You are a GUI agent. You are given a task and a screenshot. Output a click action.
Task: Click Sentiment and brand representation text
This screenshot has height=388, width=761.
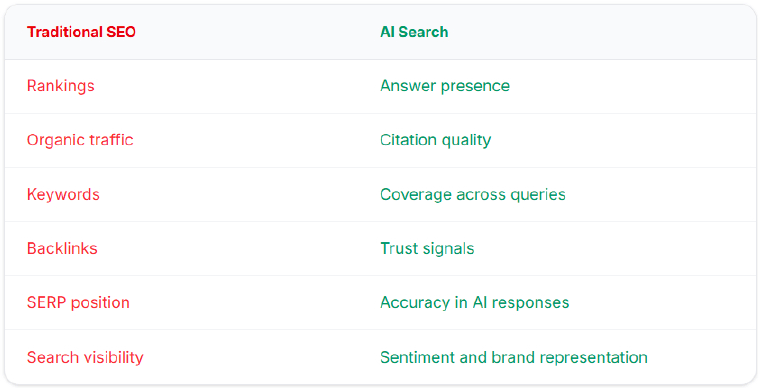514,357
